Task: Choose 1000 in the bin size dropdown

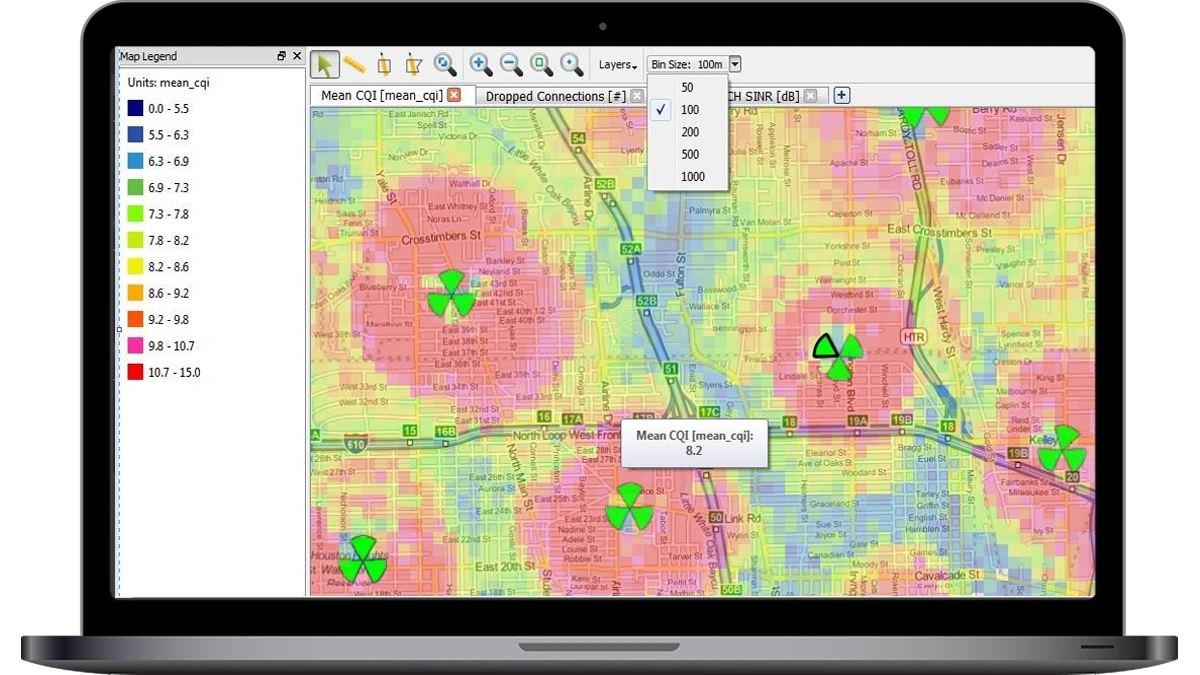Action: coord(692,177)
